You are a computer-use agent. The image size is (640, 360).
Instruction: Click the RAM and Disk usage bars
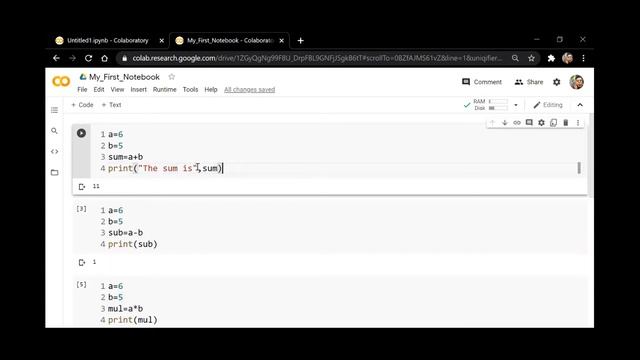490,105
